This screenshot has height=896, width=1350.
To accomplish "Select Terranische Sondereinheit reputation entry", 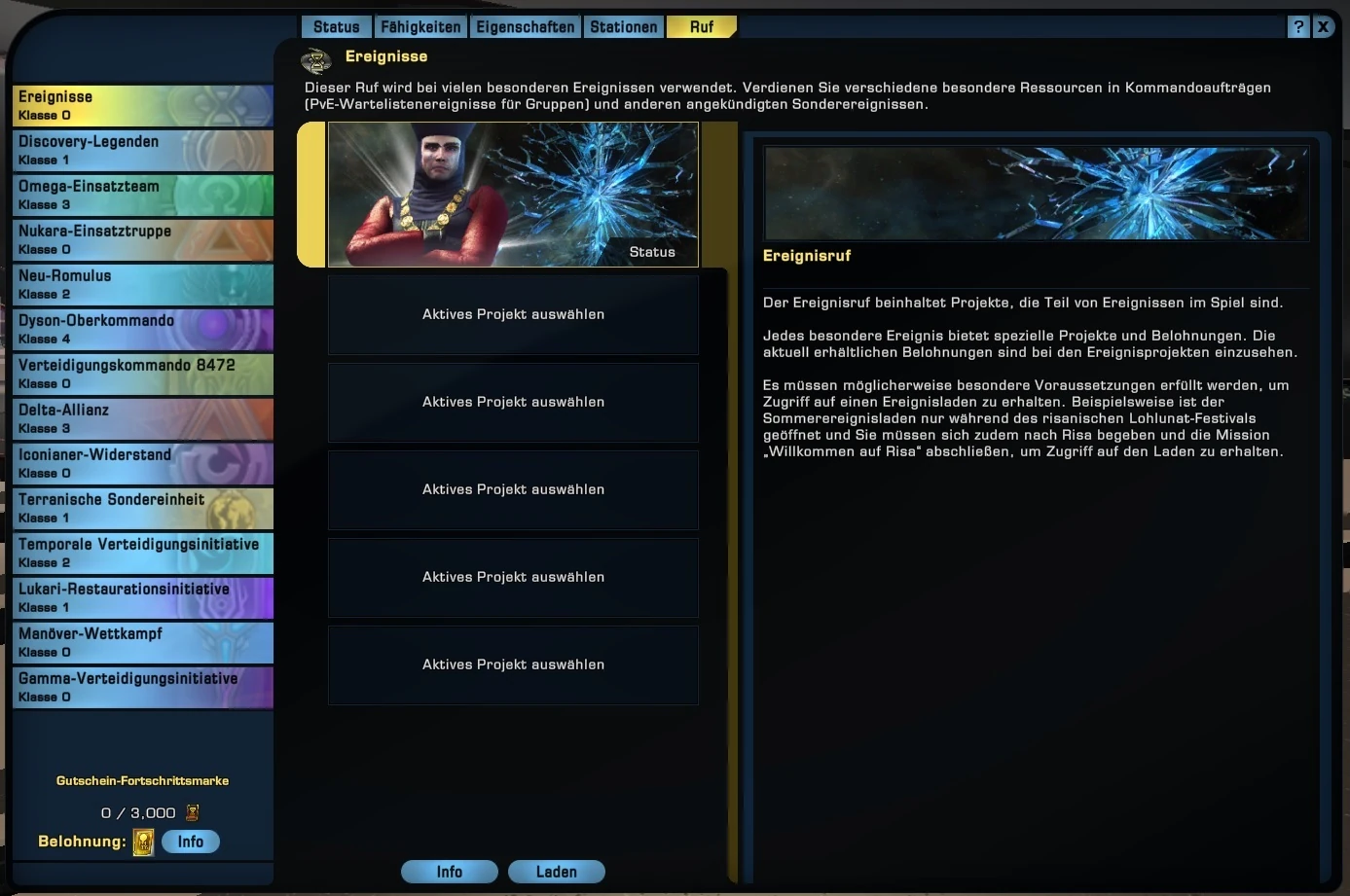I will click(143, 508).
